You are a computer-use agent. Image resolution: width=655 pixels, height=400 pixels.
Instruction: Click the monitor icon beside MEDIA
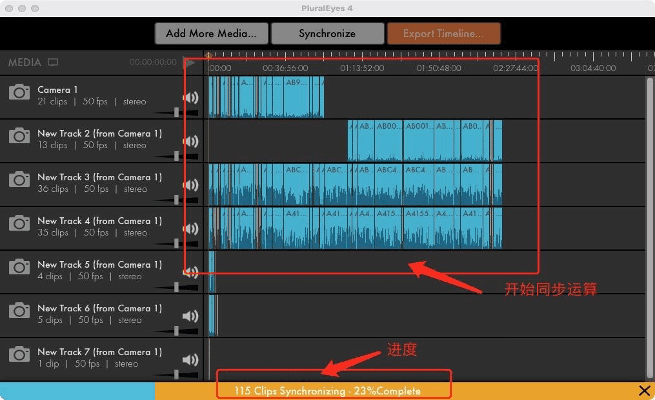point(53,62)
